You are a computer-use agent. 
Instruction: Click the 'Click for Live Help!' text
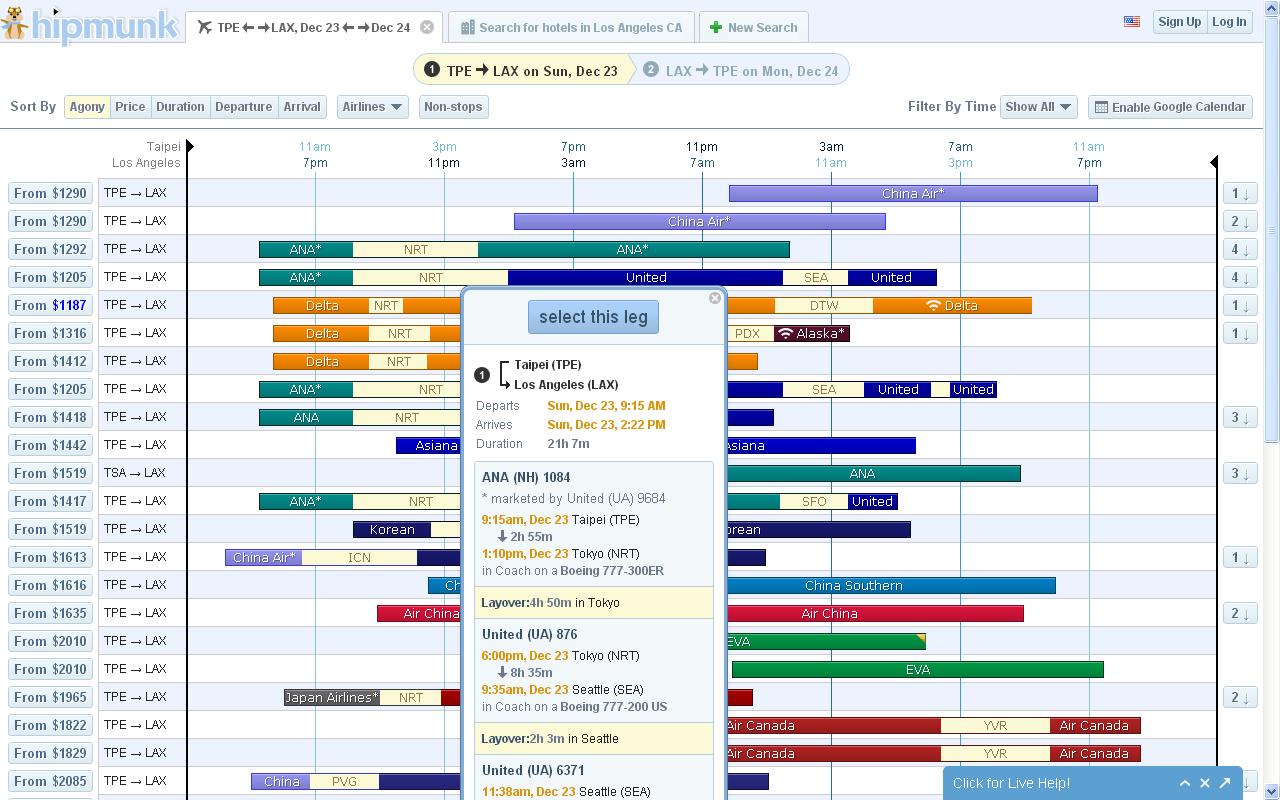pos(1011,783)
